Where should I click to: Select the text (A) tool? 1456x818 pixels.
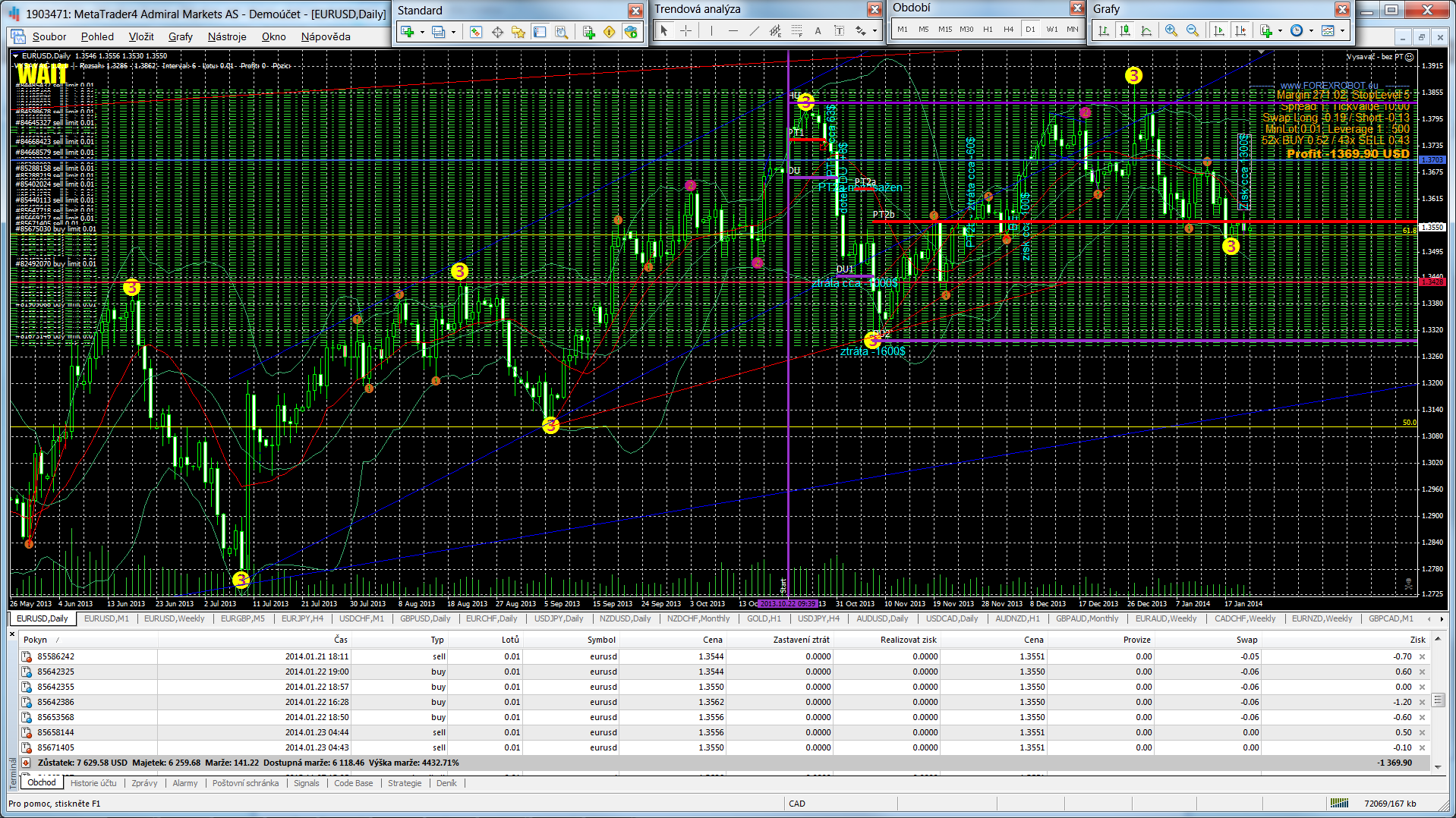pyautogui.click(x=818, y=30)
